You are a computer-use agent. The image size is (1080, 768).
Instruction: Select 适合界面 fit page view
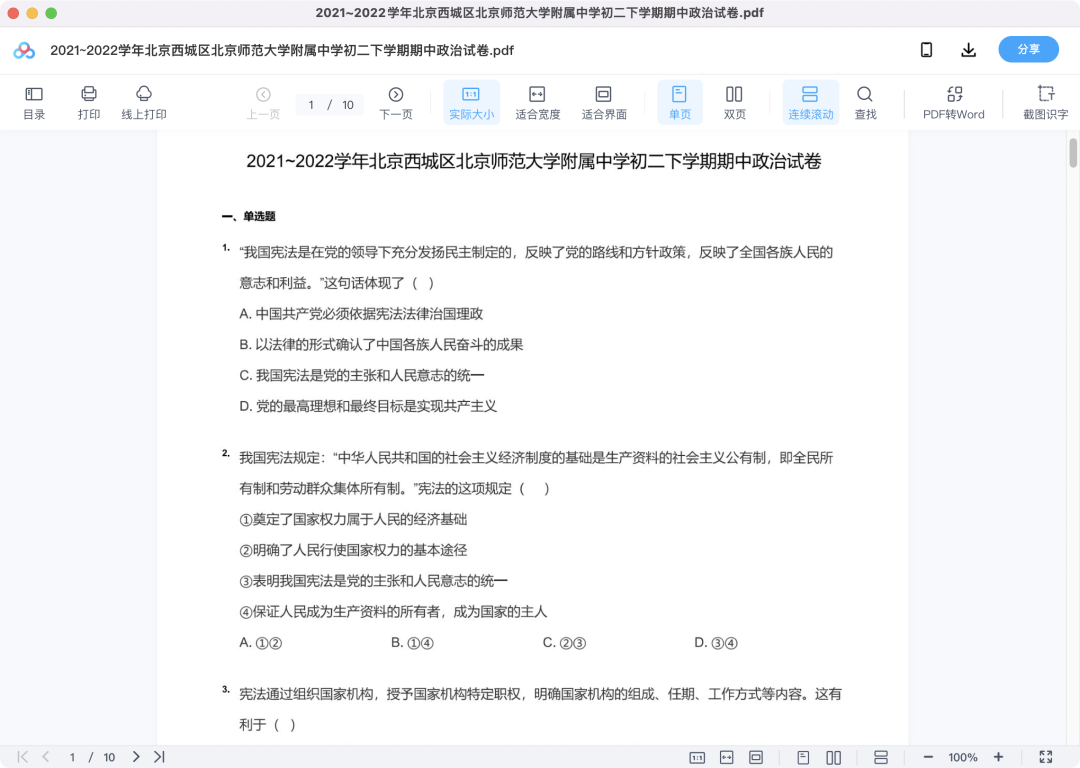(x=604, y=103)
